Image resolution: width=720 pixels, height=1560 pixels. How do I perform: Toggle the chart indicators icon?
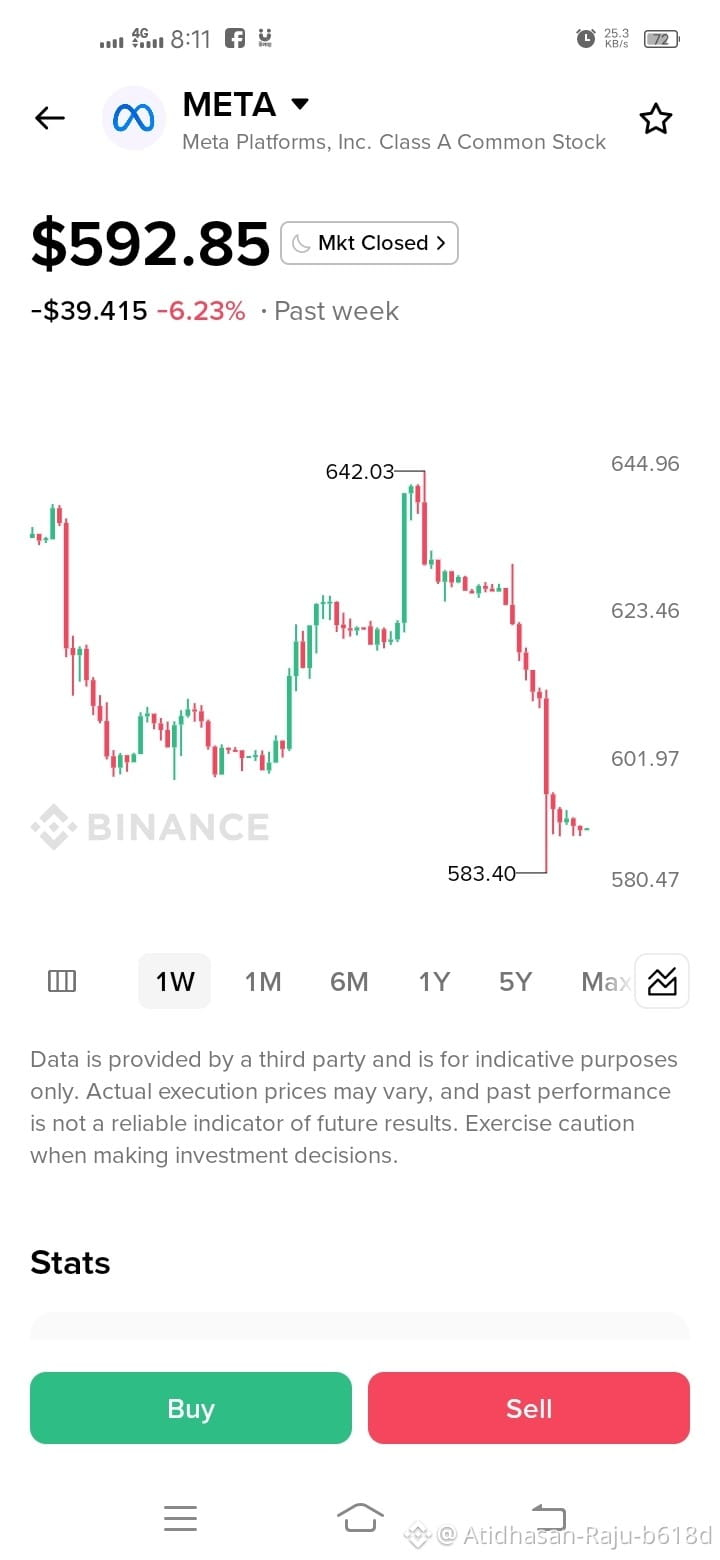pyautogui.click(x=662, y=981)
